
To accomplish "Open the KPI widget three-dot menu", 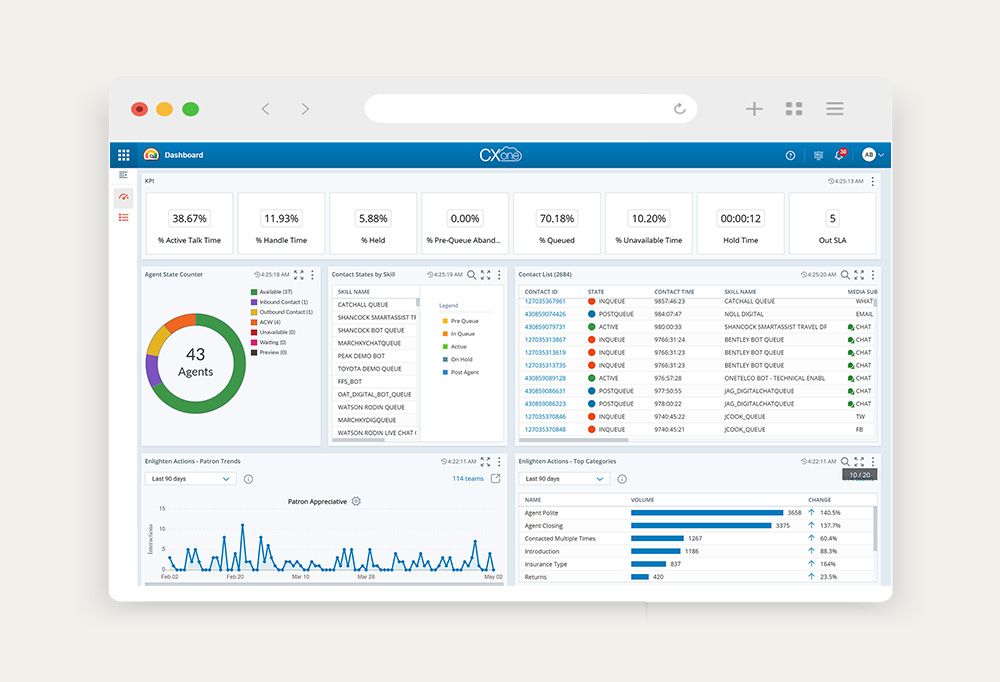I will [x=872, y=181].
